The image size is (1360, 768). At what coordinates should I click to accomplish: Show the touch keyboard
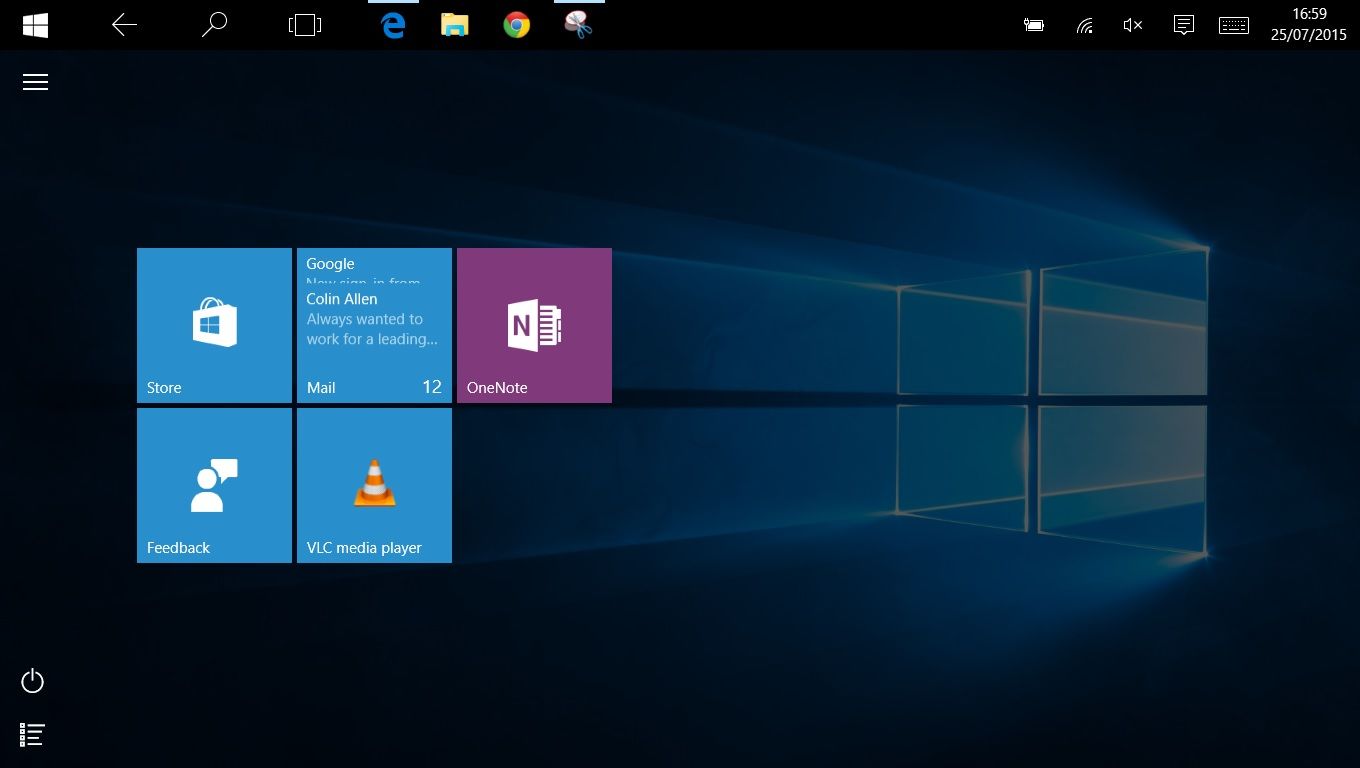point(1234,25)
